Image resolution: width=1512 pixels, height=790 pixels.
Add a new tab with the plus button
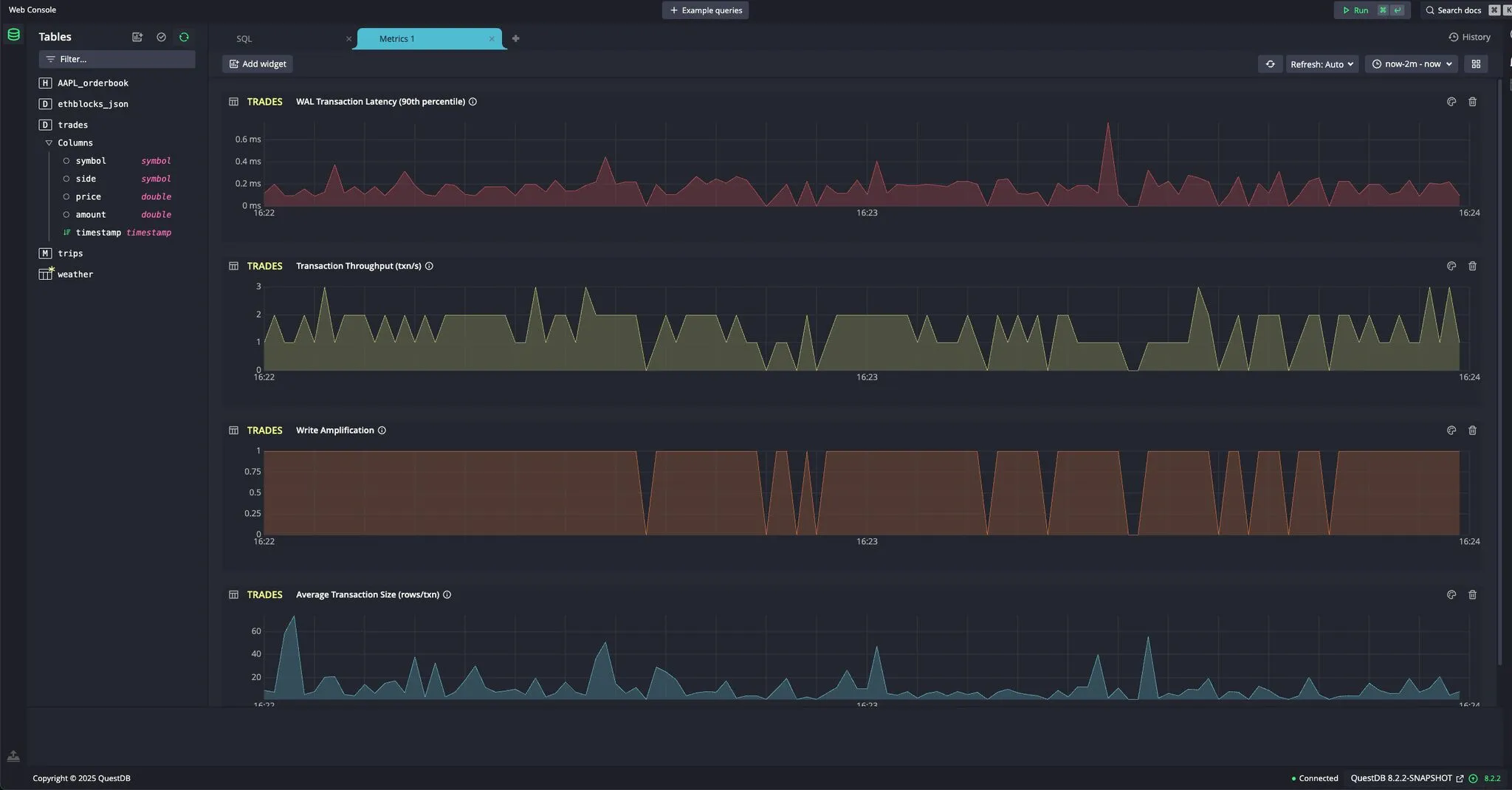515,38
